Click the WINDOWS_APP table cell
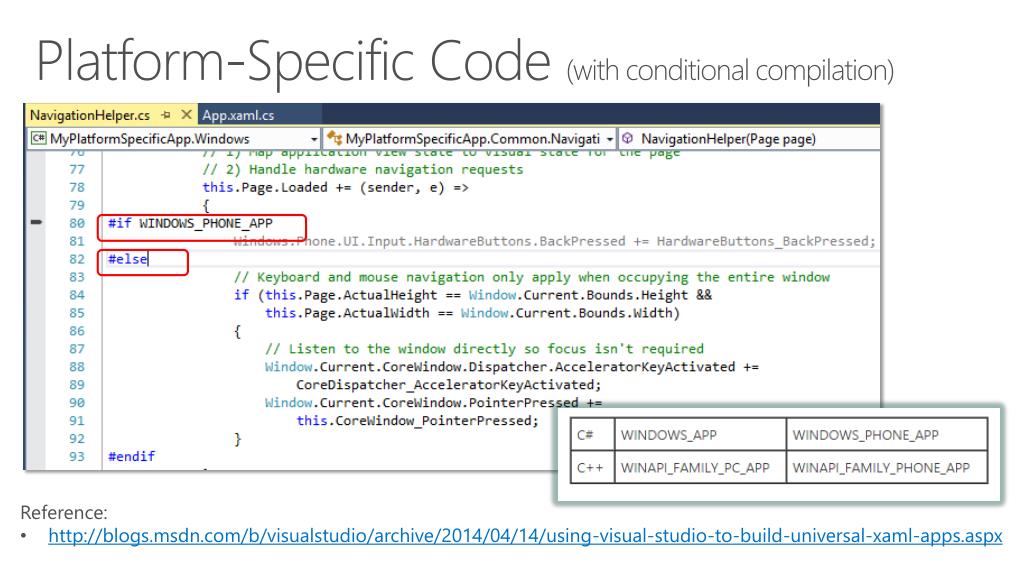 [700, 435]
